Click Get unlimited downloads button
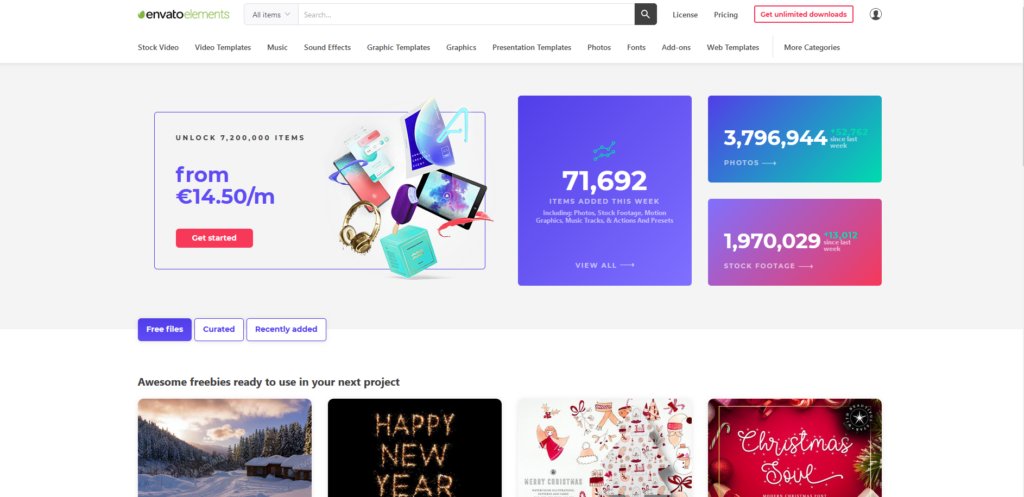1024x497 pixels. tap(803, 14)
